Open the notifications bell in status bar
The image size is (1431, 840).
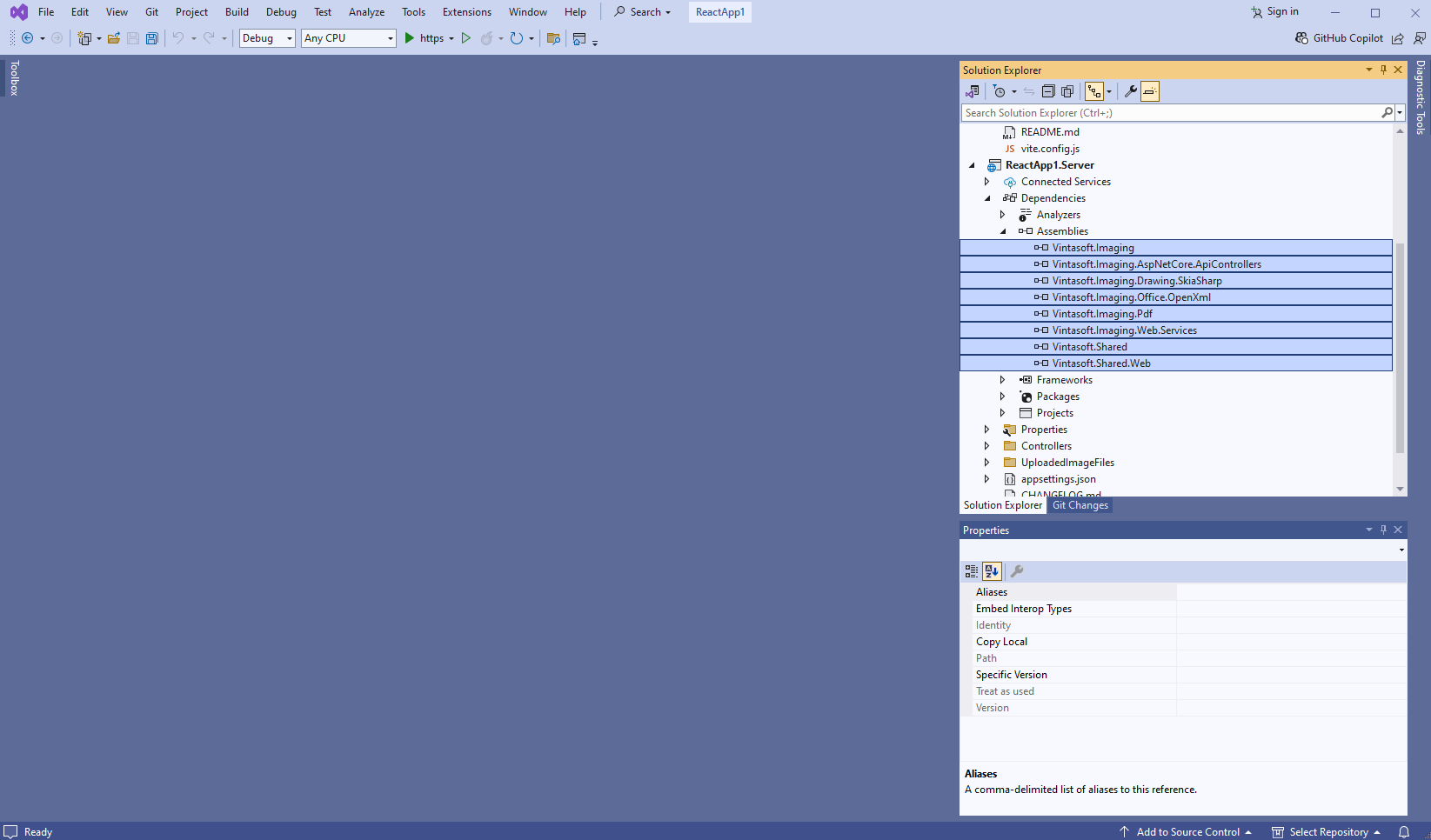[x=1403, y=832]
